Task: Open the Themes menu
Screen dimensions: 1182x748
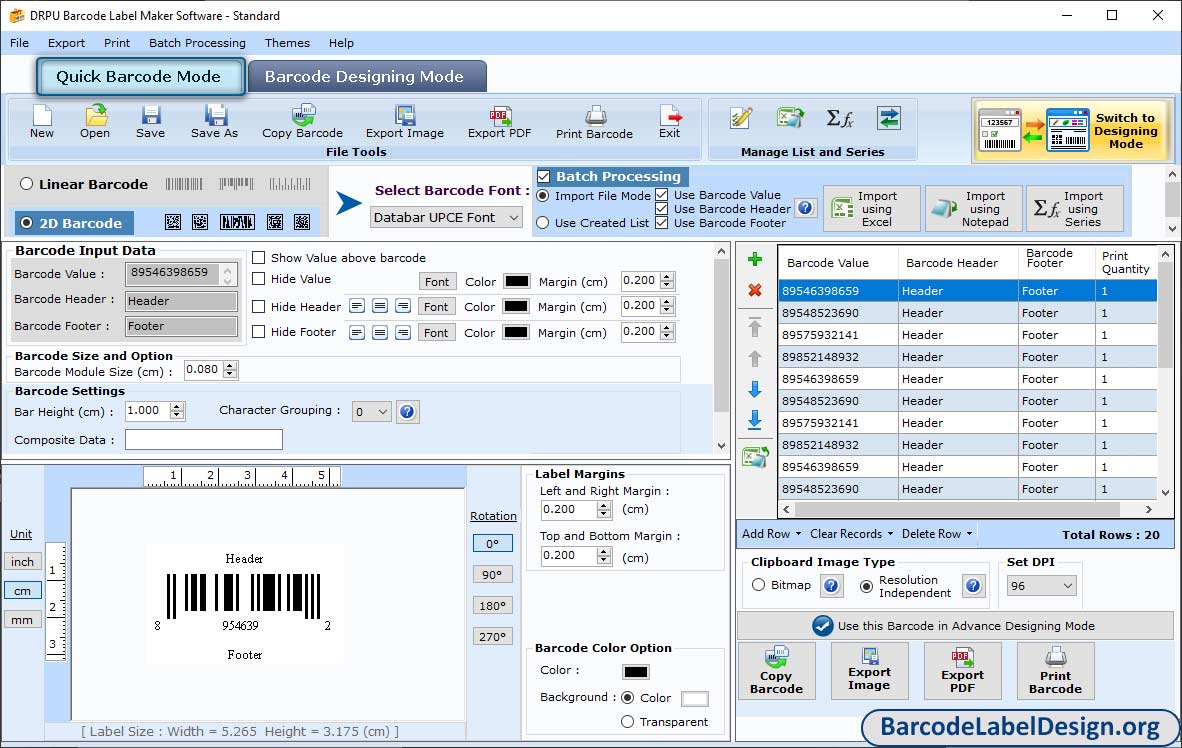Action: [287, 43]
